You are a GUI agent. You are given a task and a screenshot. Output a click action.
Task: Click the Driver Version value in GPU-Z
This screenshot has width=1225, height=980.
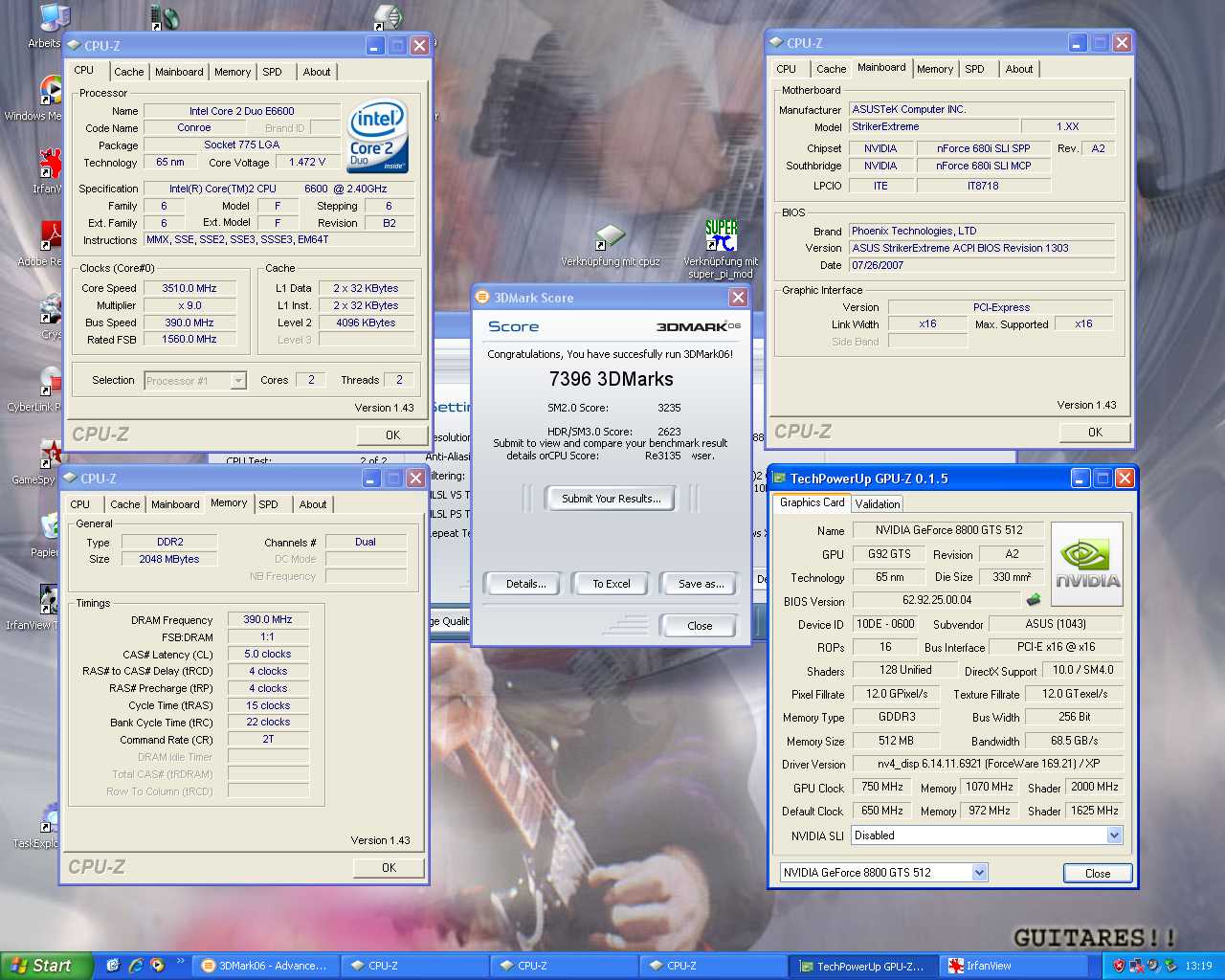point(990,764)
